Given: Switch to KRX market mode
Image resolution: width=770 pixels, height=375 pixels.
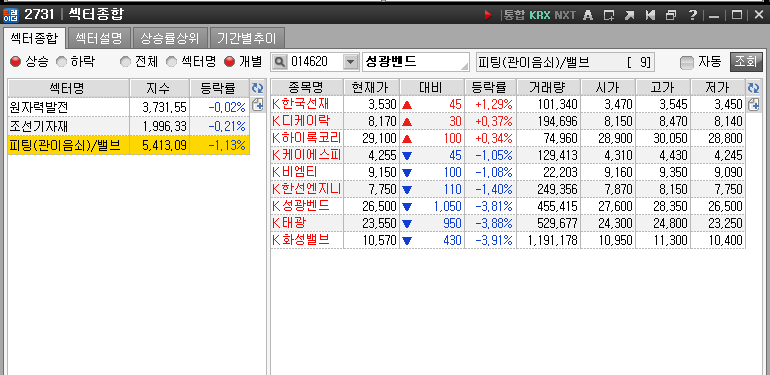Looking at the screenshot, I should 540,15.
